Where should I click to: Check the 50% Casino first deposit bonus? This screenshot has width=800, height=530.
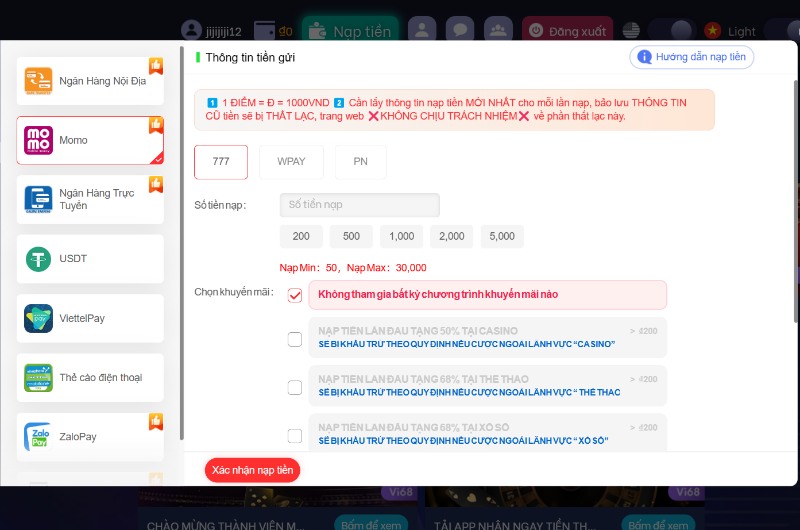click(x=295, y=339)
